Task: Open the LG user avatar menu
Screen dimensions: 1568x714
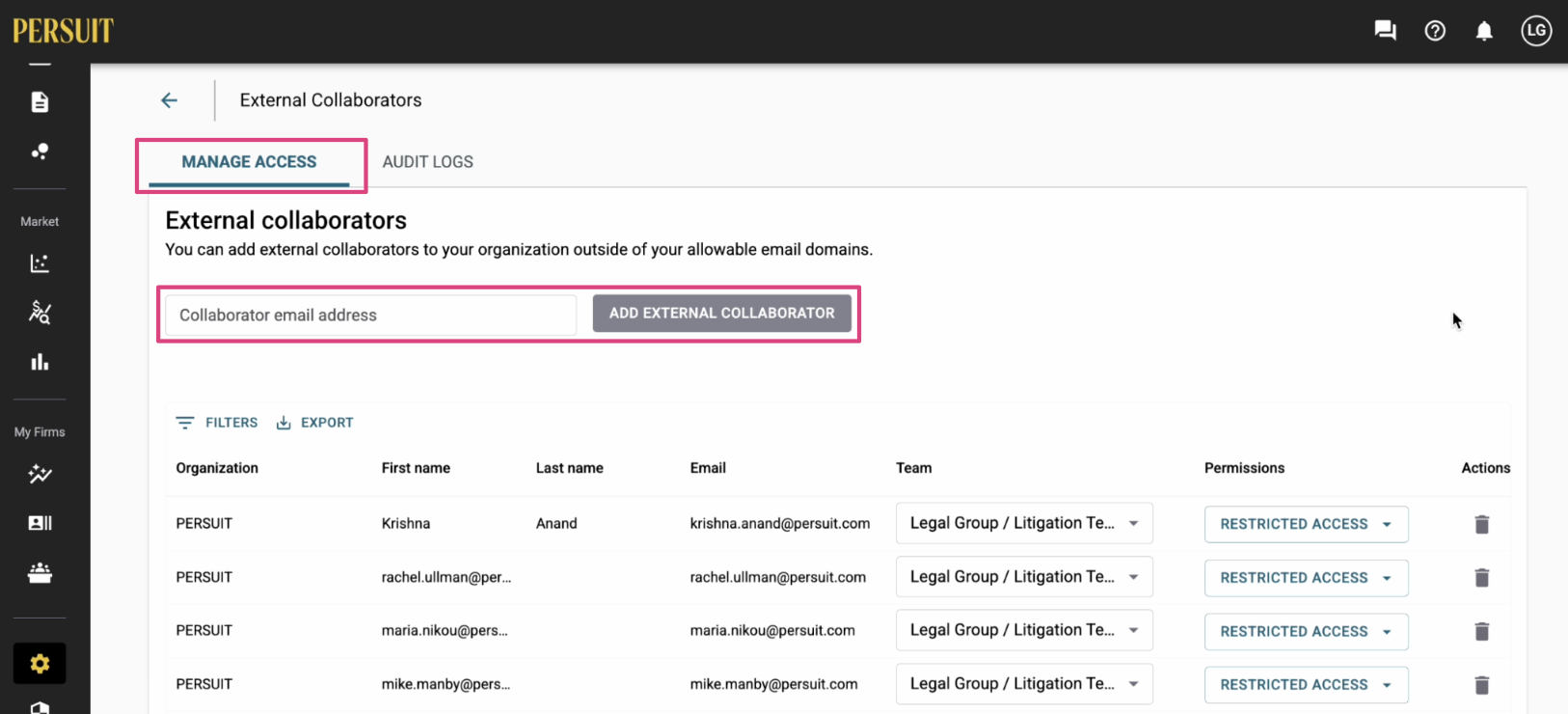Action: pos(1536,31)
